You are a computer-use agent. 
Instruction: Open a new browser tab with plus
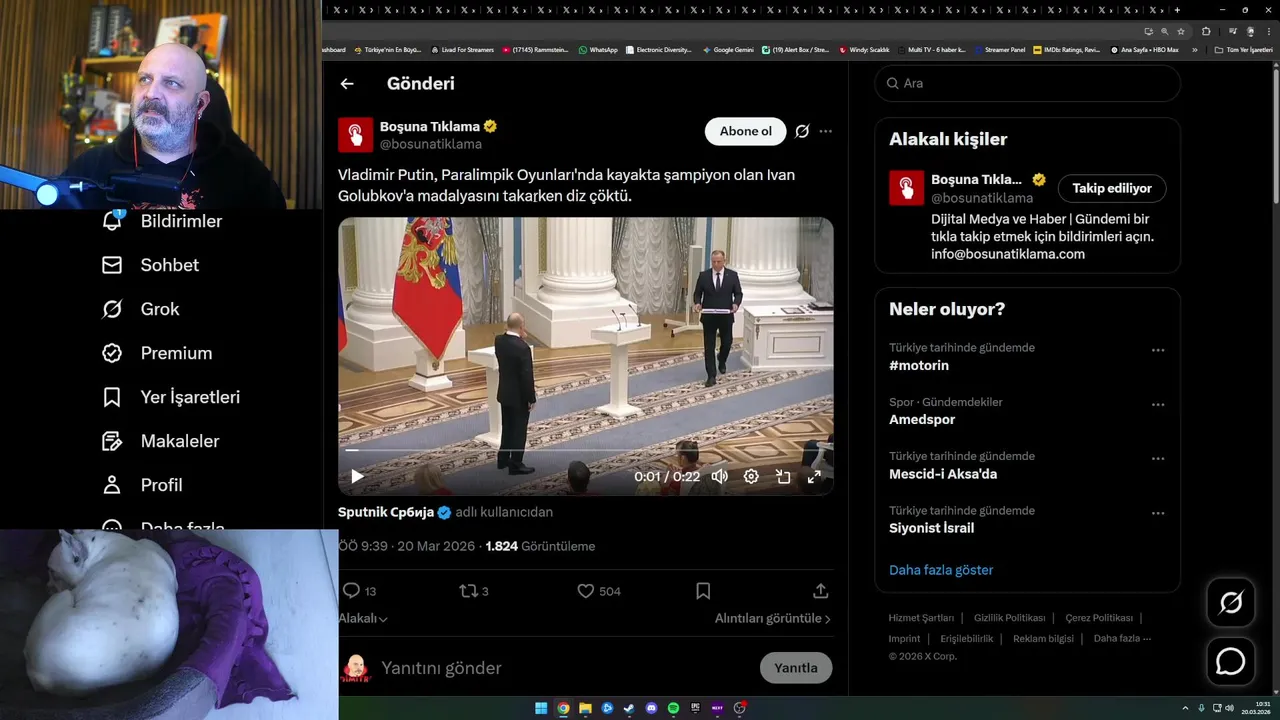pos(1177,10)
